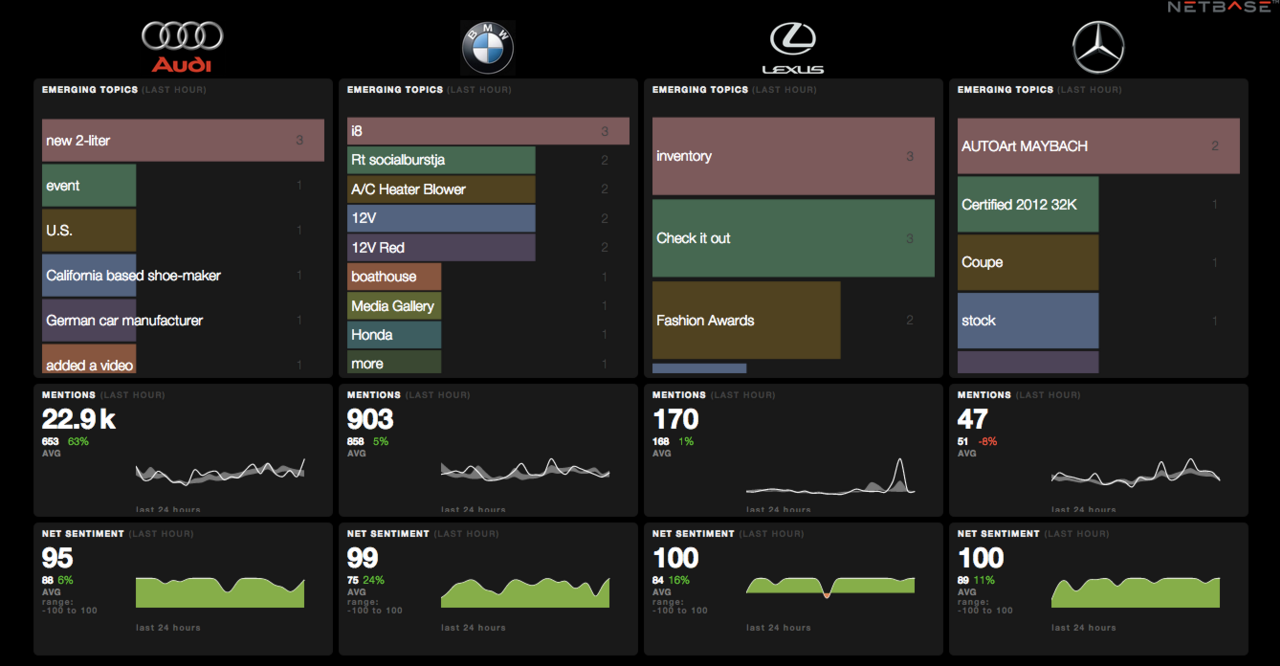Select 'Media Gallery' topic bar
Screen dimensions: 1280x666
(x=394, y=305)
